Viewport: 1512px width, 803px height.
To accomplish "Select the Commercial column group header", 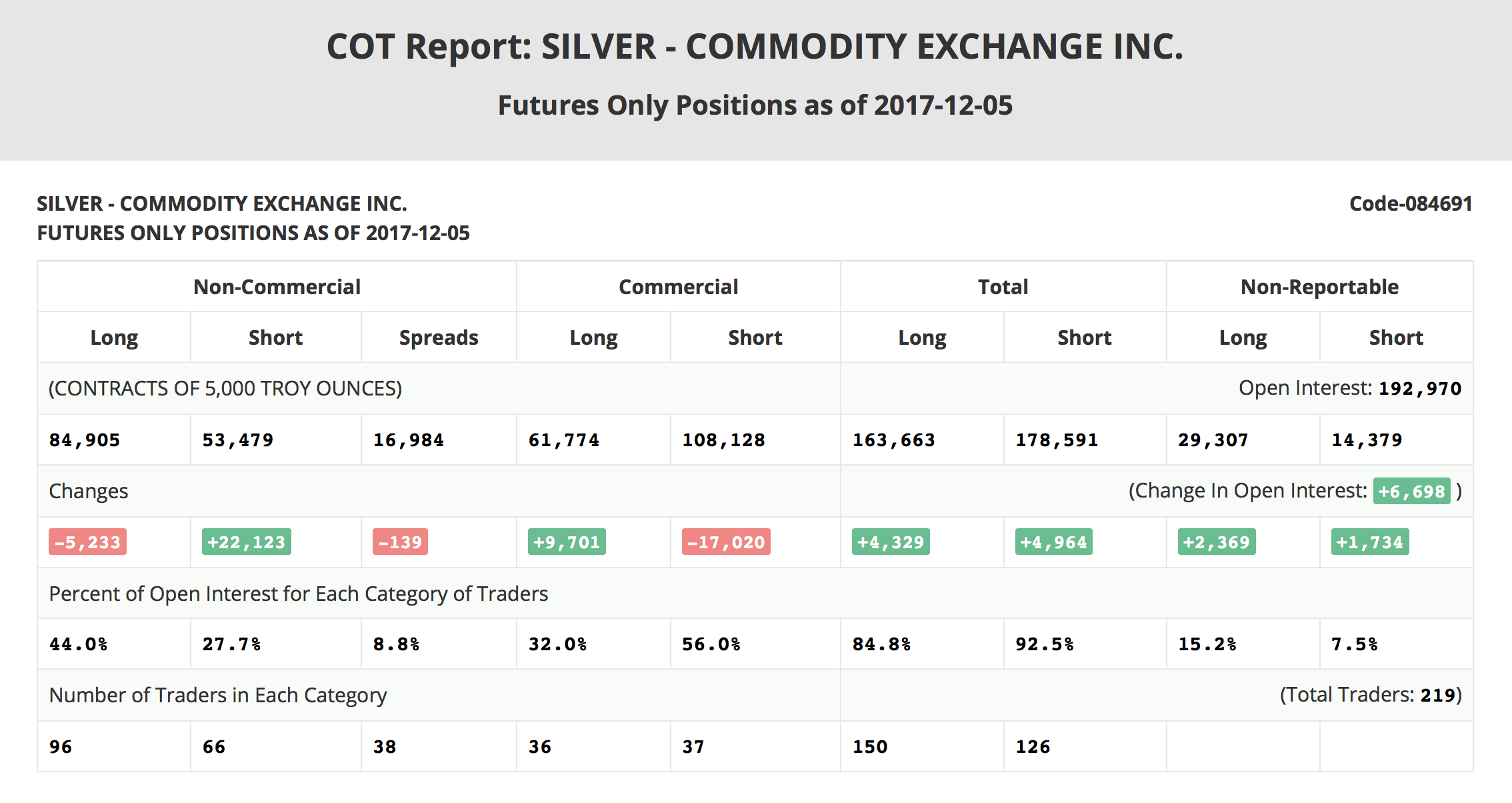I will (x=678, y=287).
